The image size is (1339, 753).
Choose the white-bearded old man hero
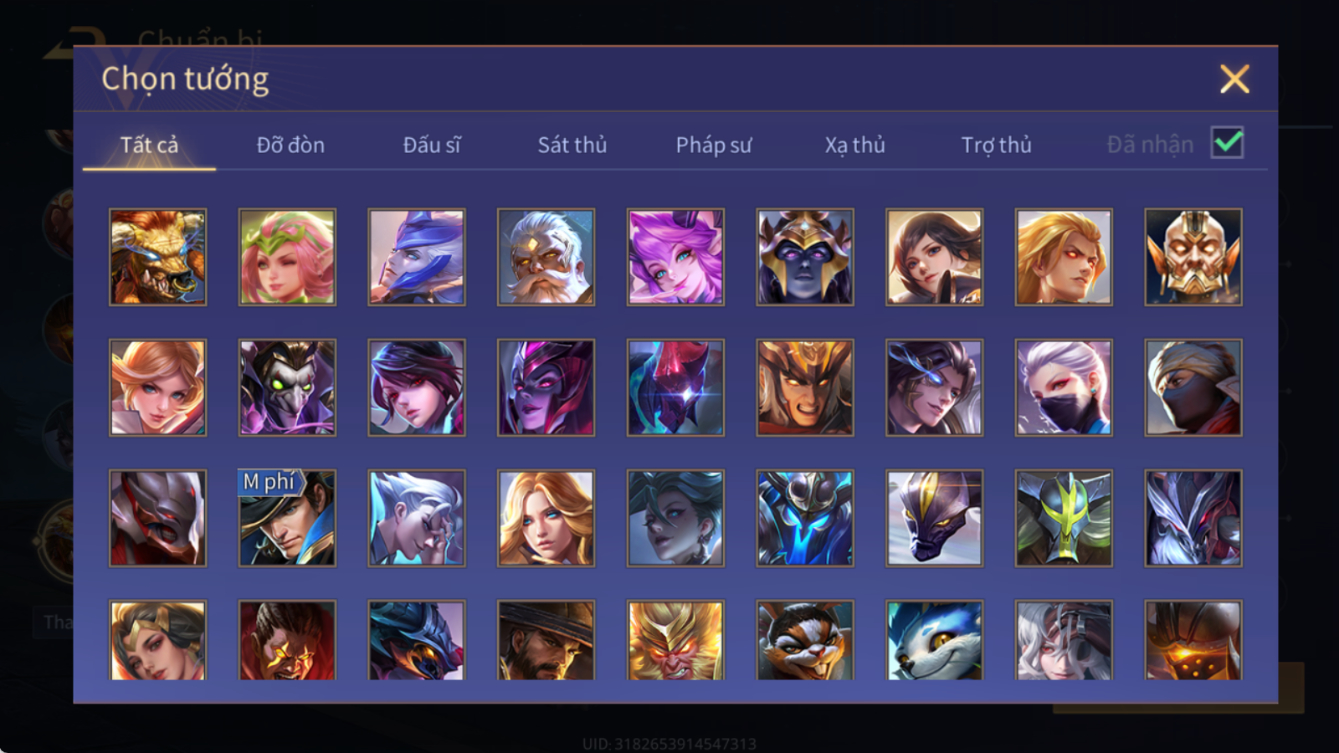point(546,257)
